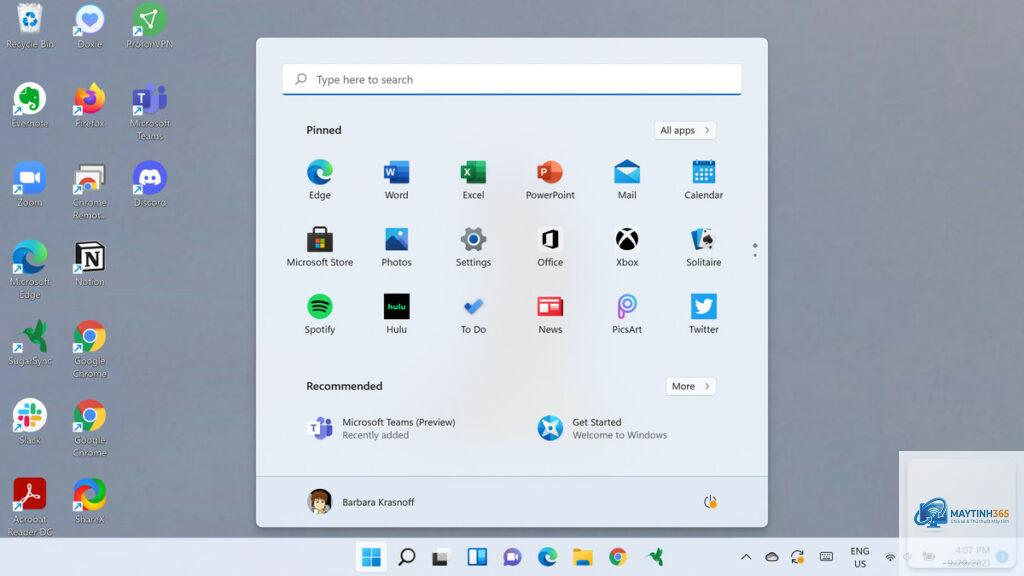Viewport: 1024px width, 576px height.
Task: Start the Solitaire game
Action: coord(703,246)
